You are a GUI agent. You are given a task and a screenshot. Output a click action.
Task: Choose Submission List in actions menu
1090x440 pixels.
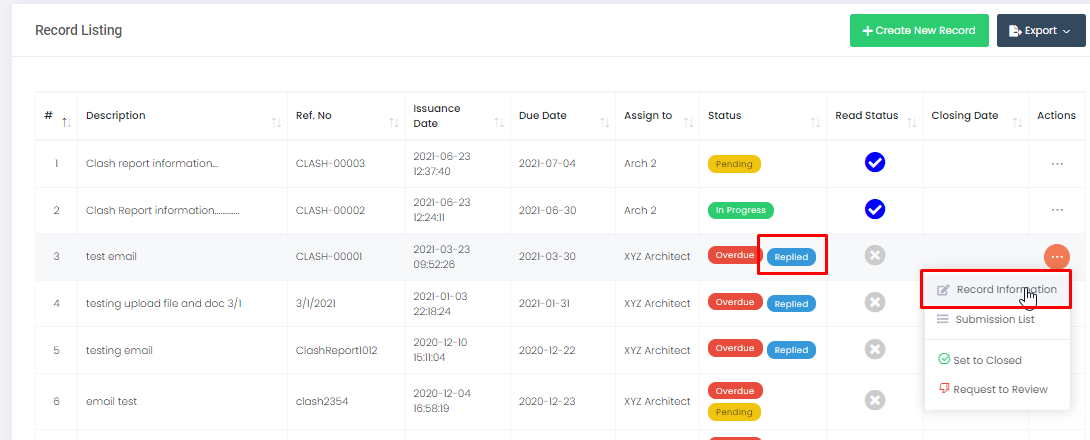994,319
